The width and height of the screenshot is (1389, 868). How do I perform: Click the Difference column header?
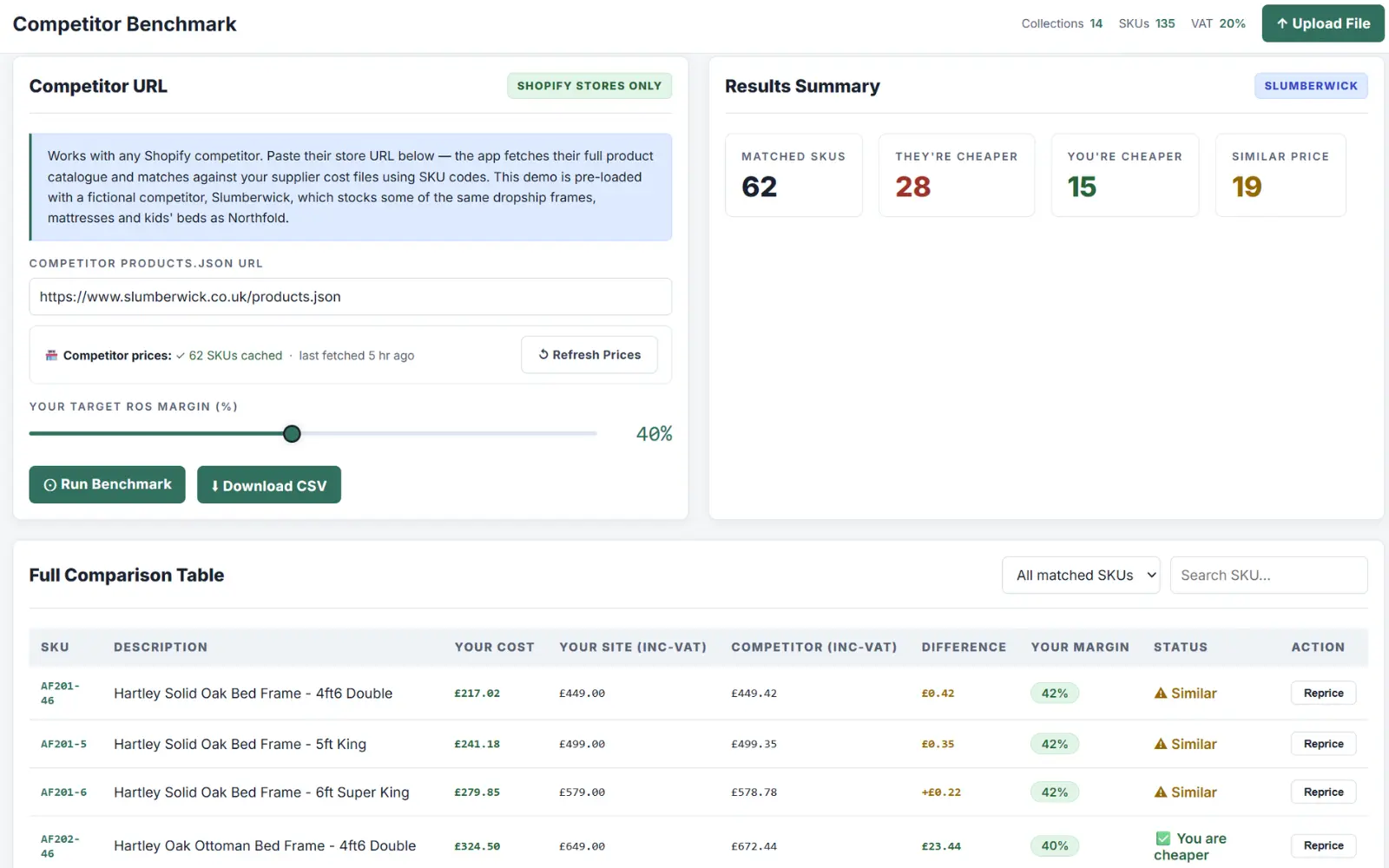(964, 648)
